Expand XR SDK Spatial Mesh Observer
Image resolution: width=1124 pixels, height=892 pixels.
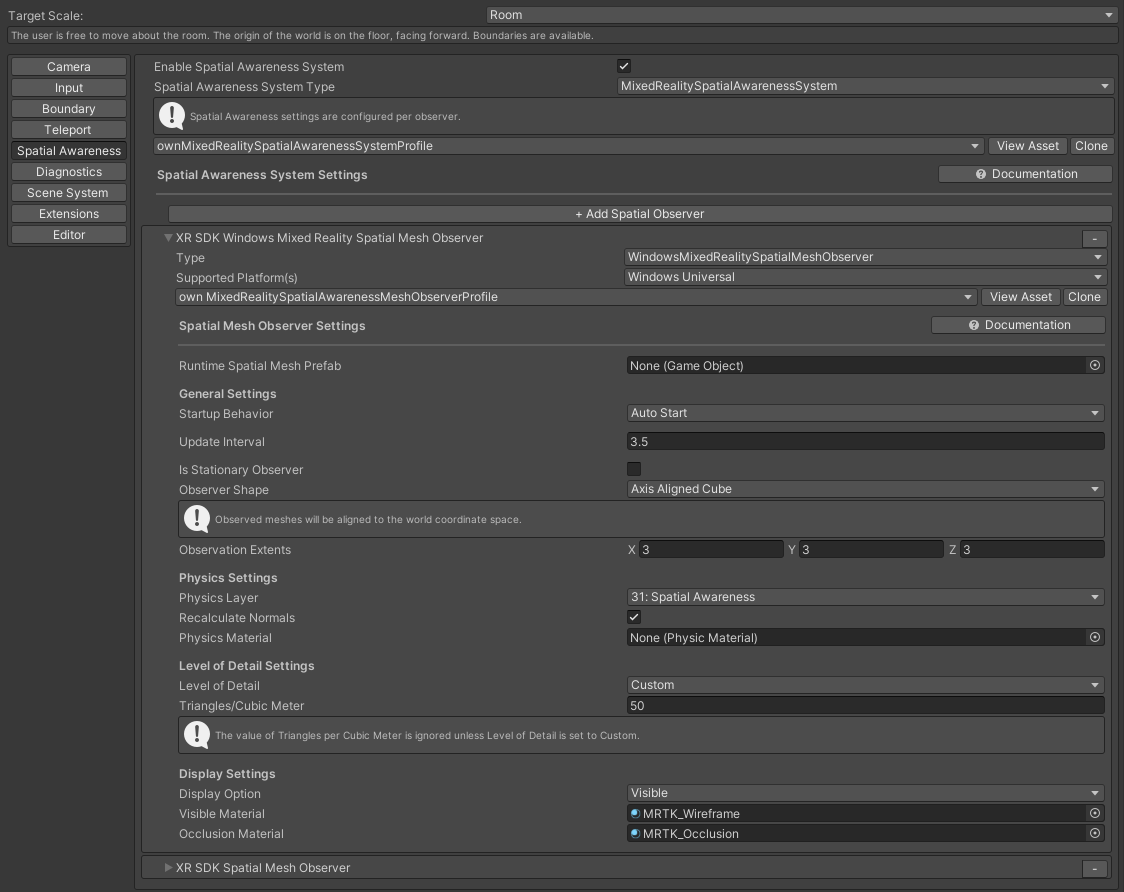pos(168,868)
